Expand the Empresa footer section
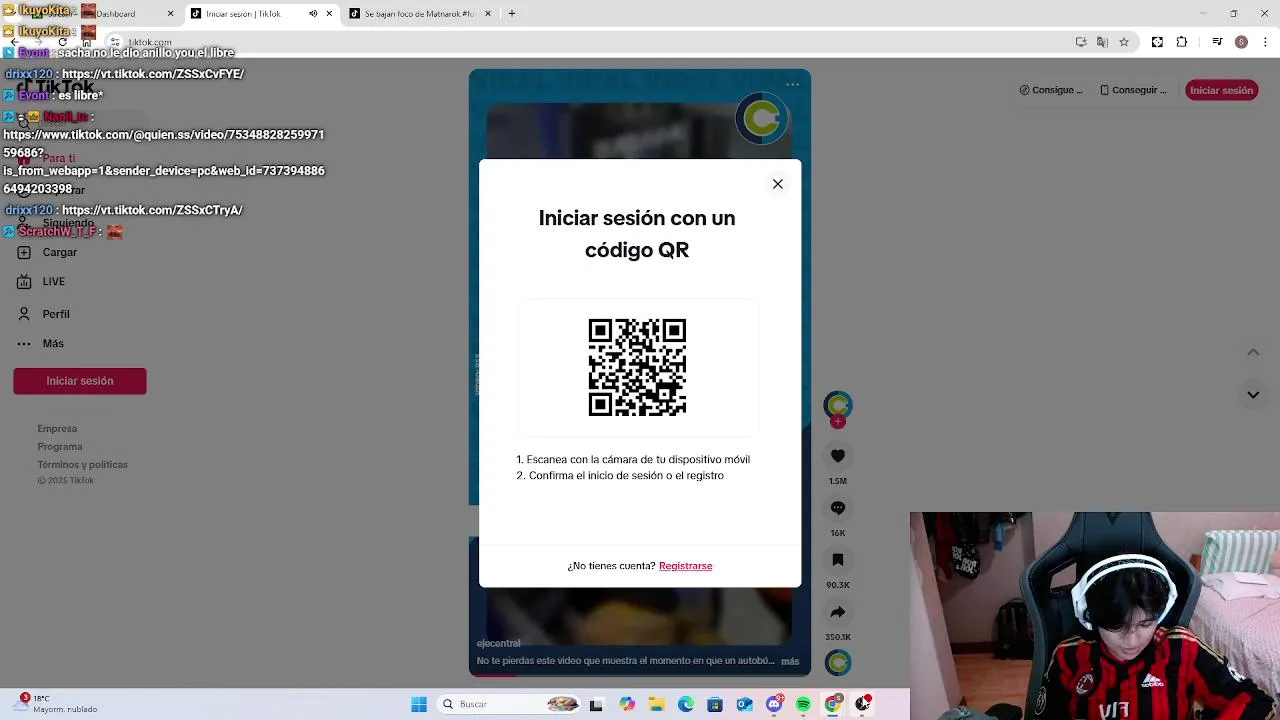1280x720 pixels. [57, 429]
